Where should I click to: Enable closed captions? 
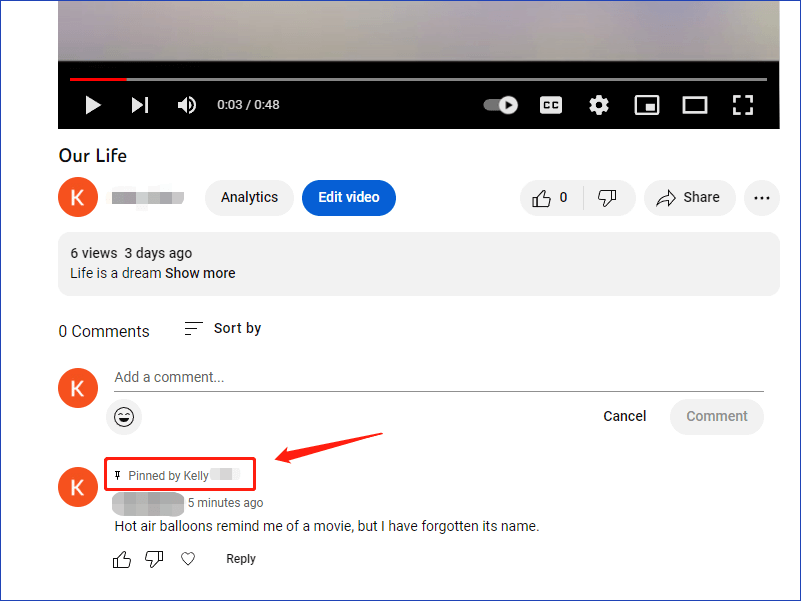coord(550,104)
